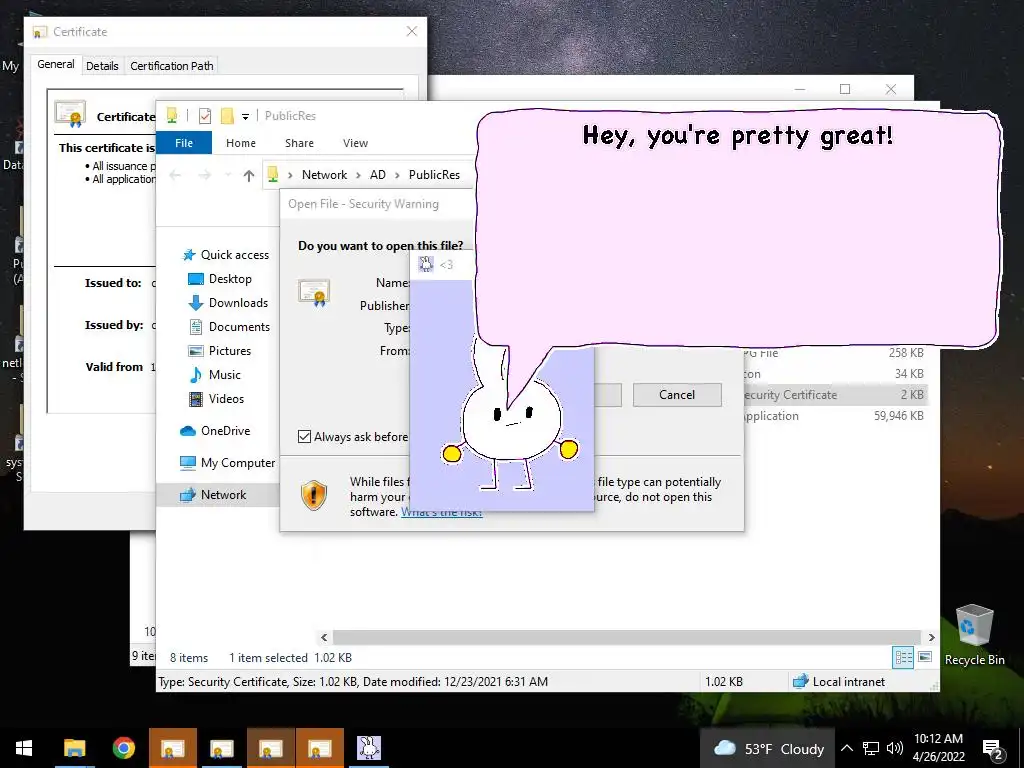
Task: Open the network icon in system tray
Action: click(x=871, y=748)
